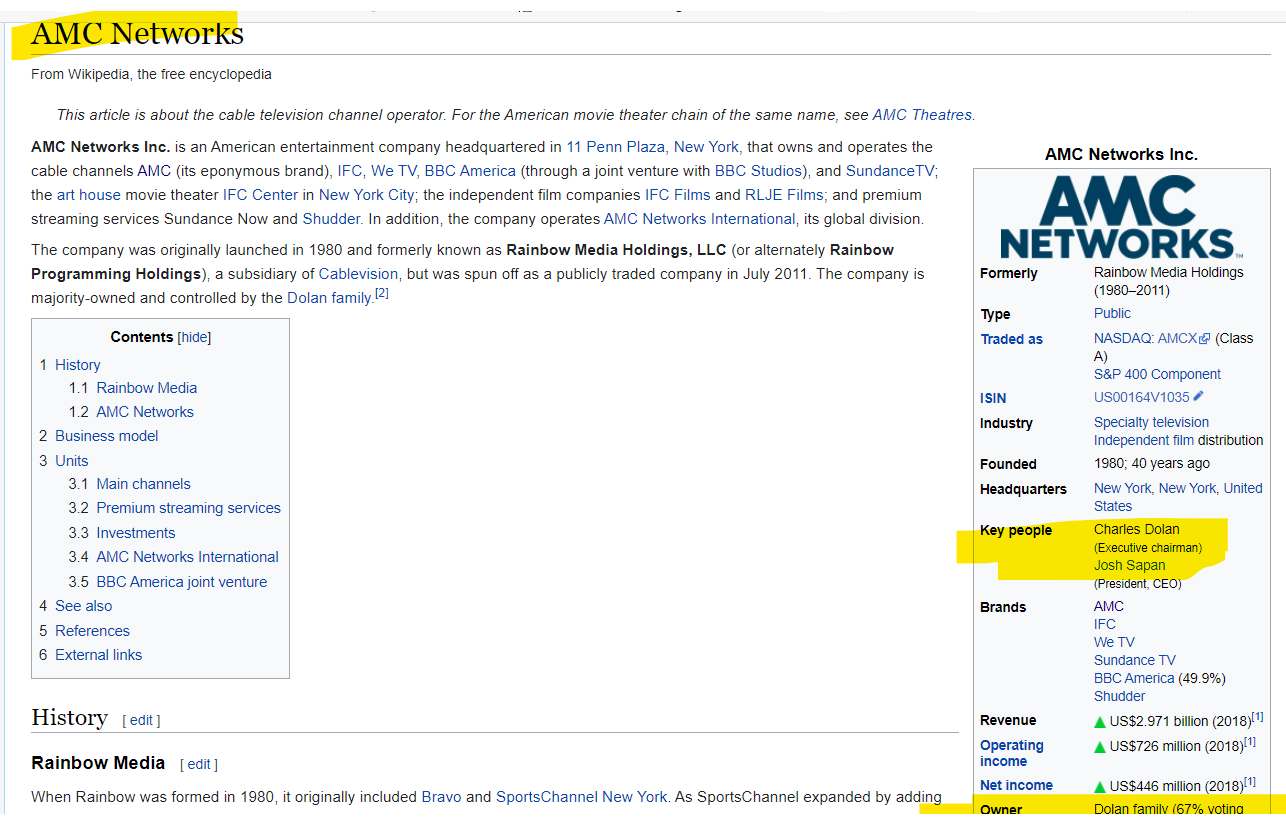Open the BBC America link in intro
1286x837 pixels.
470,171
